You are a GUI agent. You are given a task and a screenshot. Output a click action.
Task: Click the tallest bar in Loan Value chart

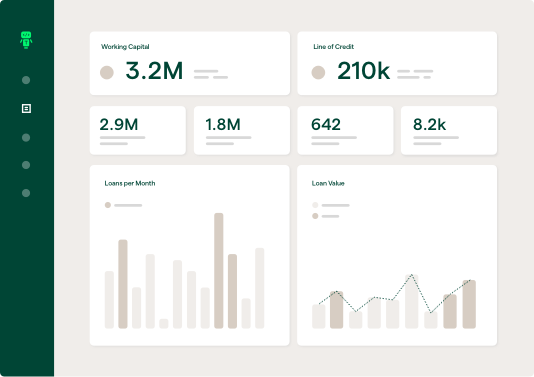(411, 301)
